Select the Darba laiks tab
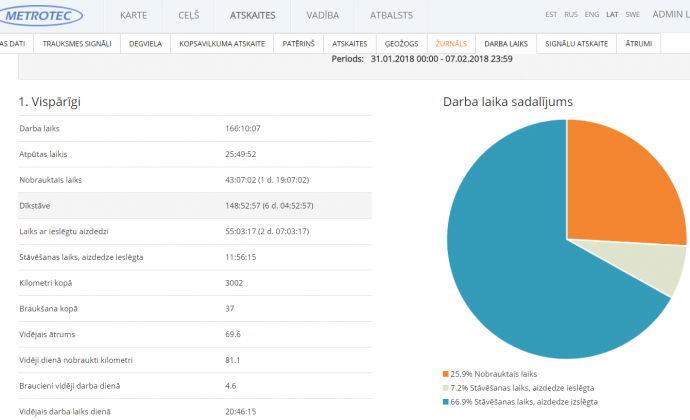This screenshot has width=690, height=420. pos(505,44)
